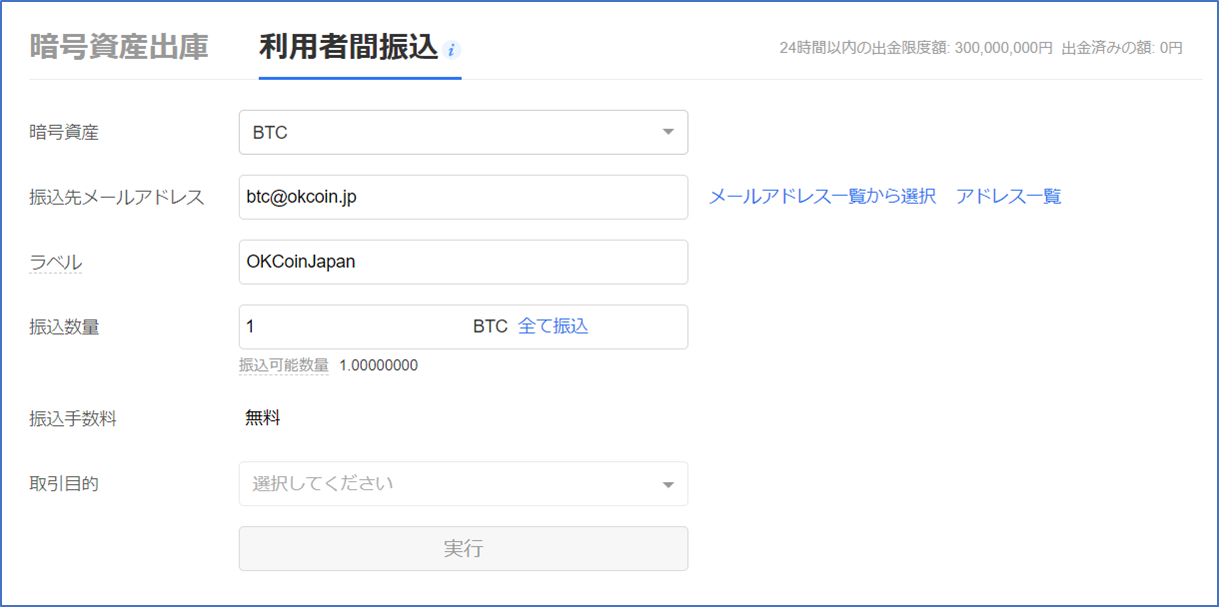Click the 無料 fee text

point(263,418)
